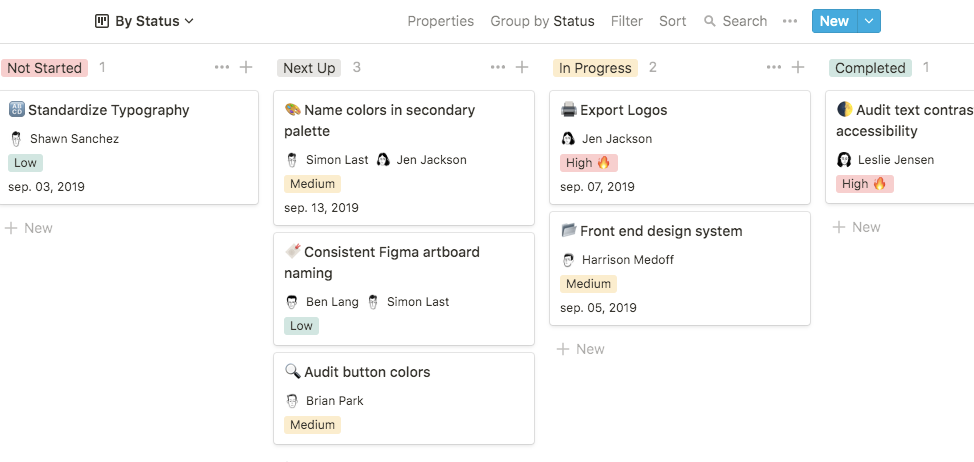Open the Filter menu
Viewport: 974px width, 462px height.
pyautogui.click(x=627, y=21)
